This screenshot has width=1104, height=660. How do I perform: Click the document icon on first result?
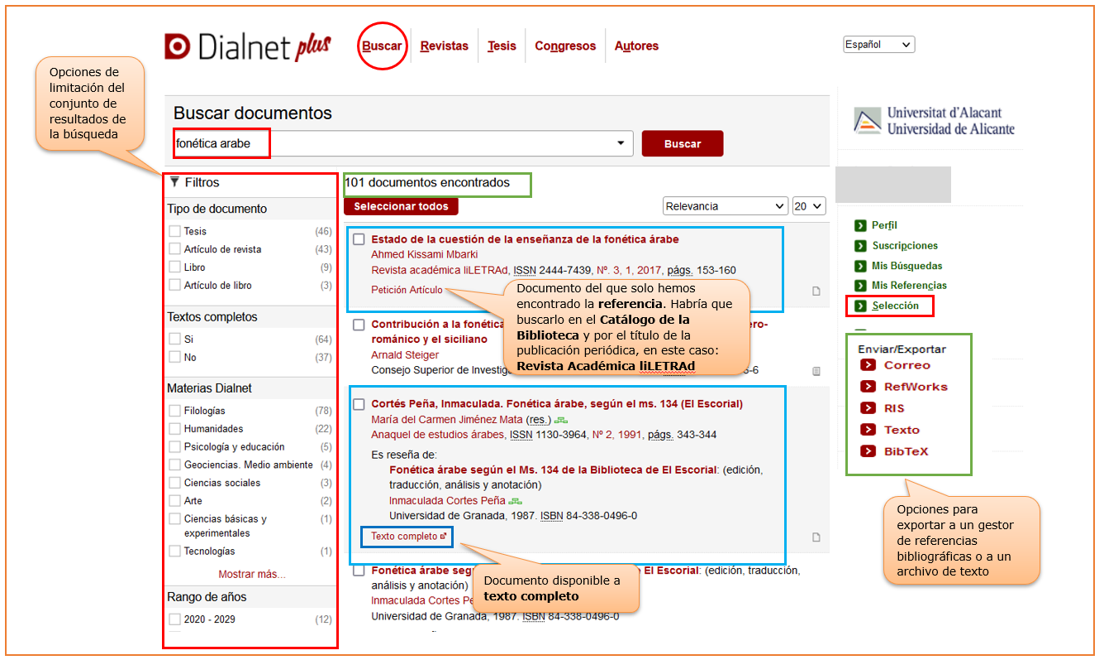816,291
